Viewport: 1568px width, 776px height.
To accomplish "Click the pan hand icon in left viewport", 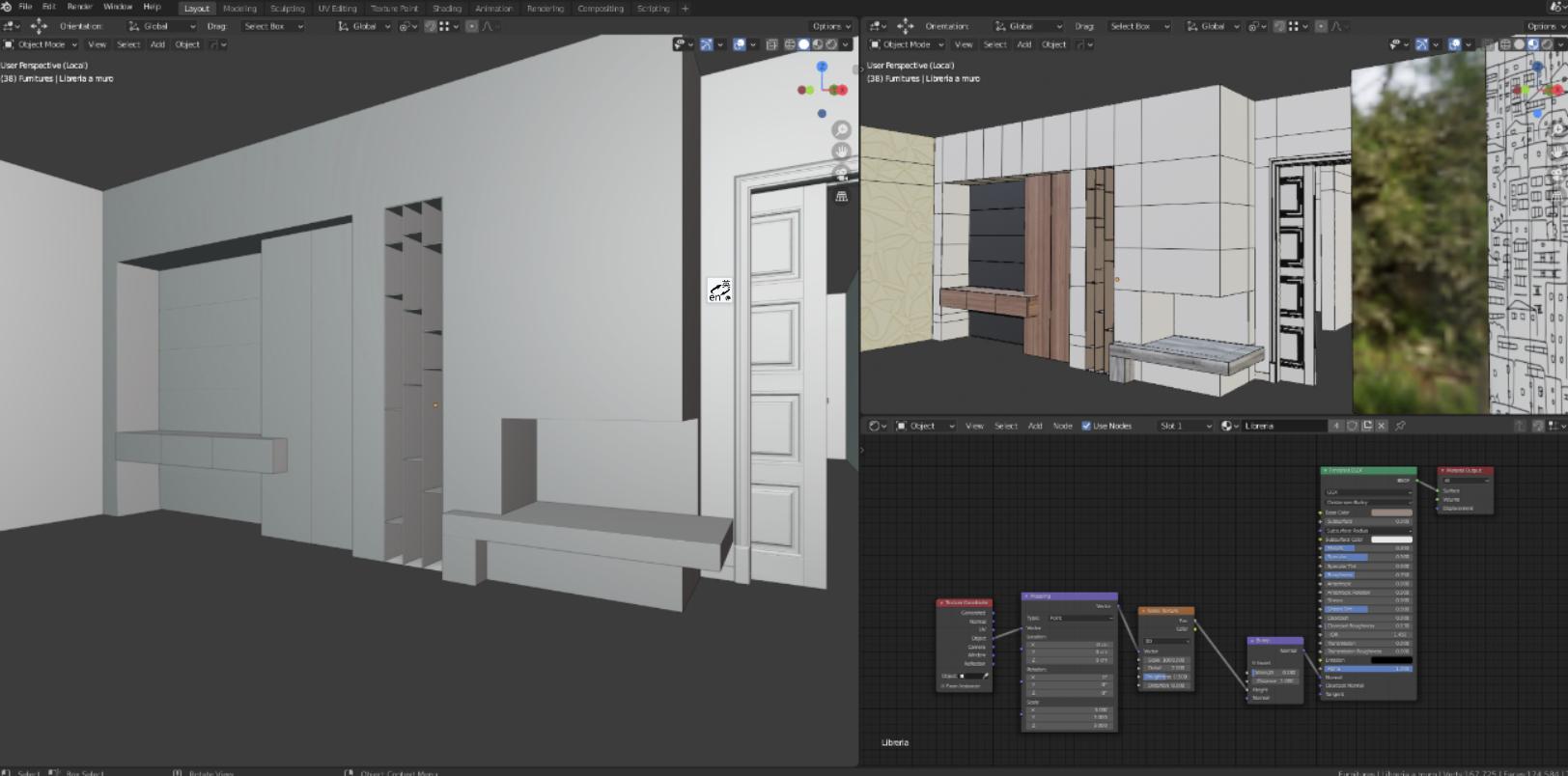I will pyautogui.click(x=841, y=152).
